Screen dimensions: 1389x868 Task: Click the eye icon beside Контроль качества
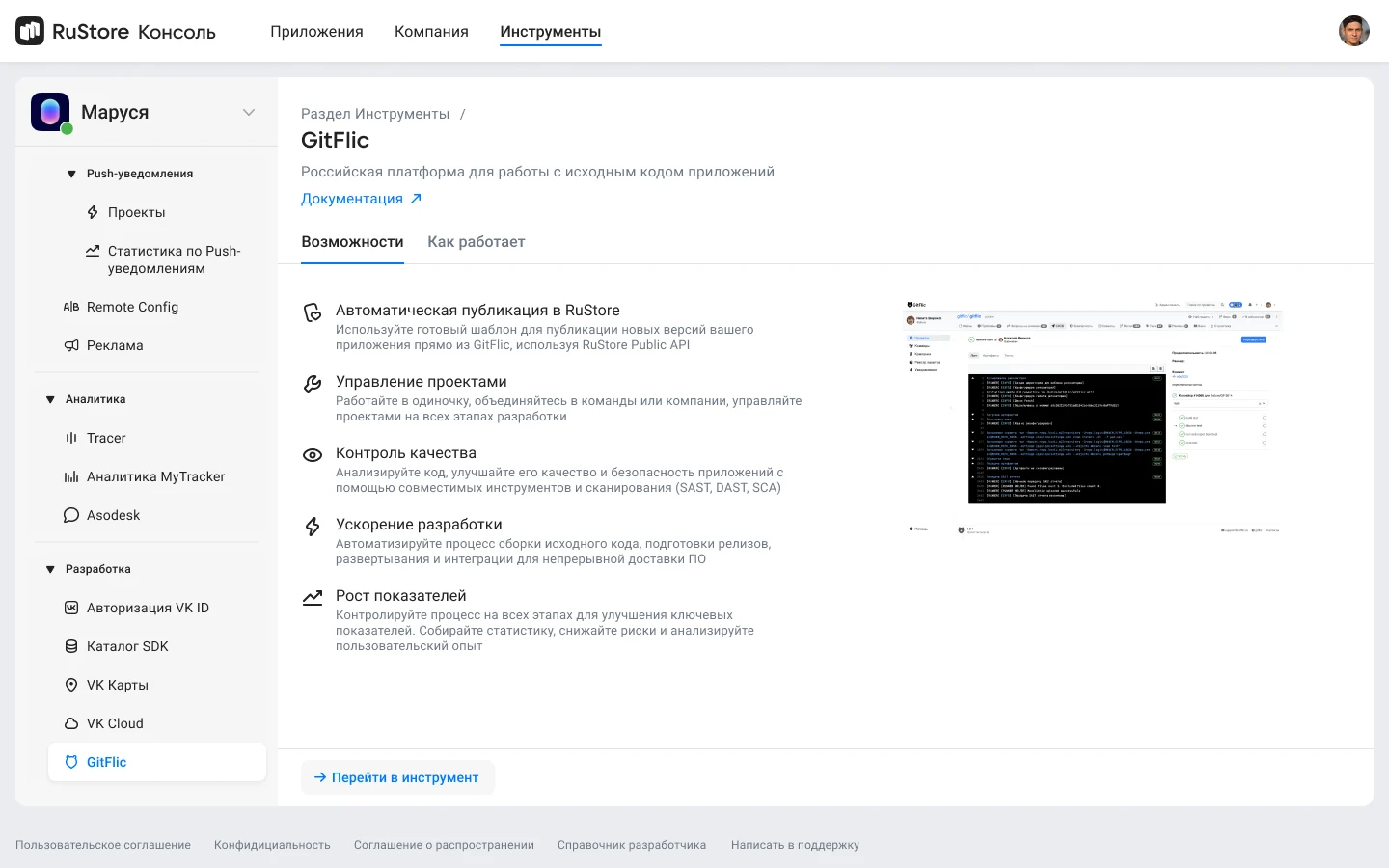tap(313, 455)
